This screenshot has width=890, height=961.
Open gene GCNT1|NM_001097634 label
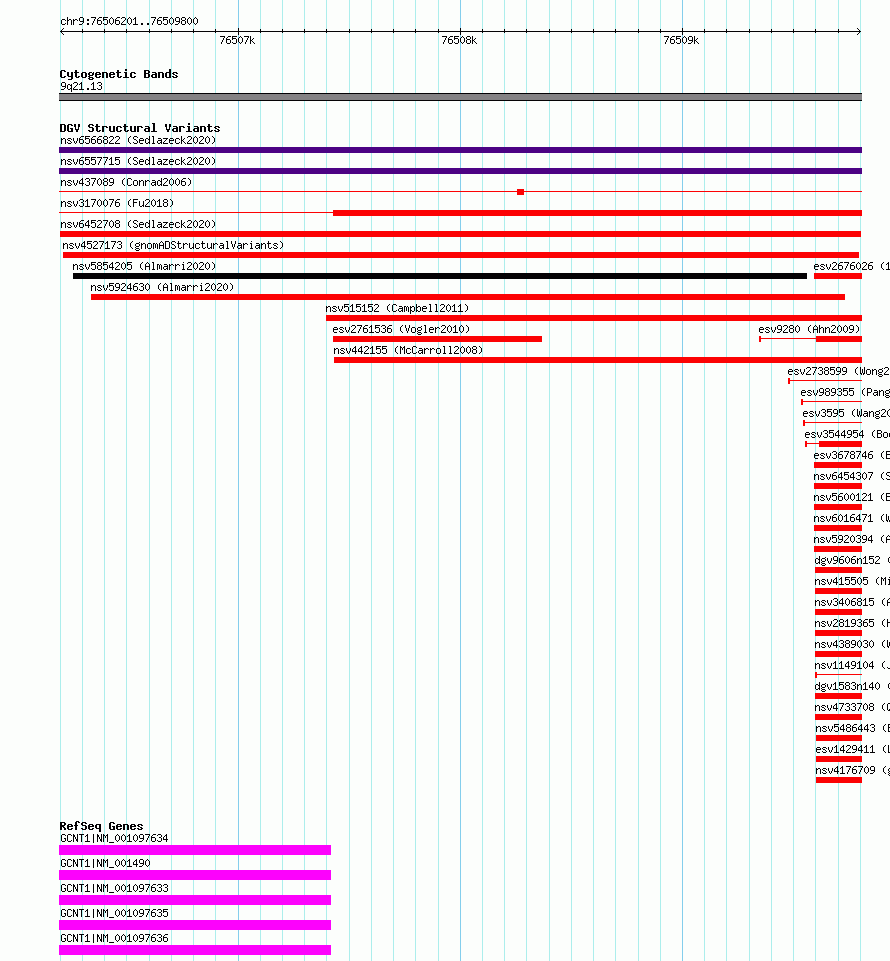pyautogui.click(x=114, y=838)
